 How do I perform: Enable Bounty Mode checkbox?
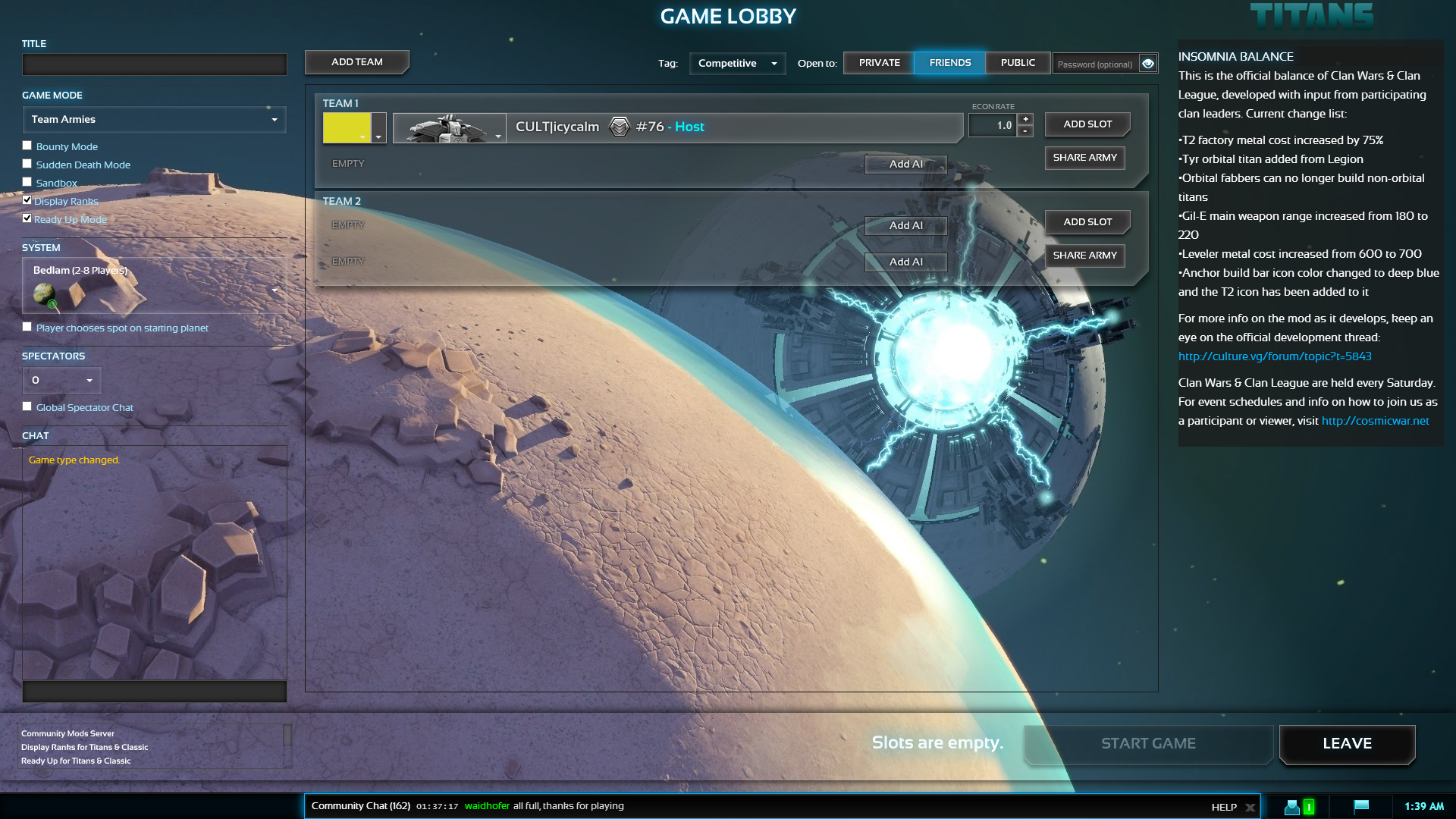[27, 146]
